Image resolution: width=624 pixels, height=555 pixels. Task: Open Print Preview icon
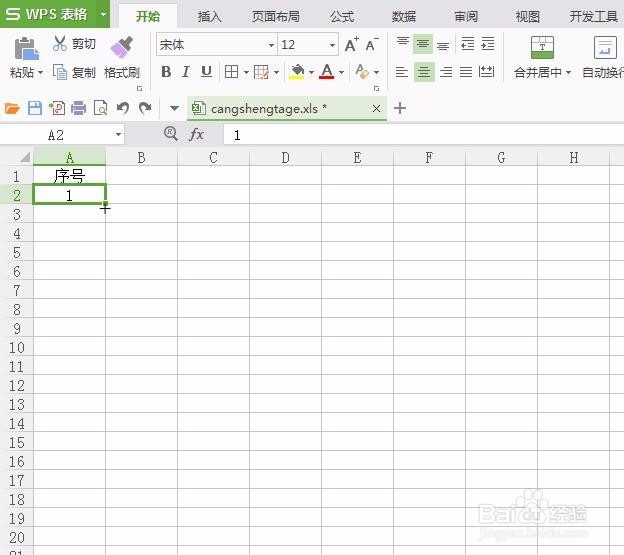[100, 108]
